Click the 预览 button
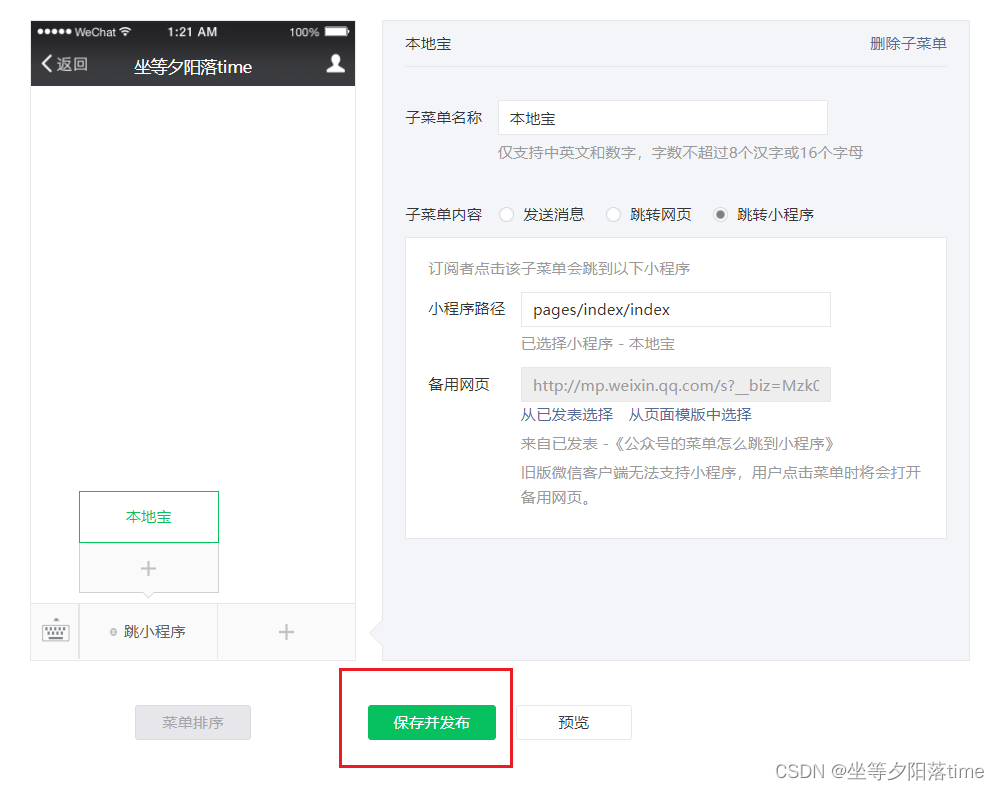The image size is (999, 790). 573,722
